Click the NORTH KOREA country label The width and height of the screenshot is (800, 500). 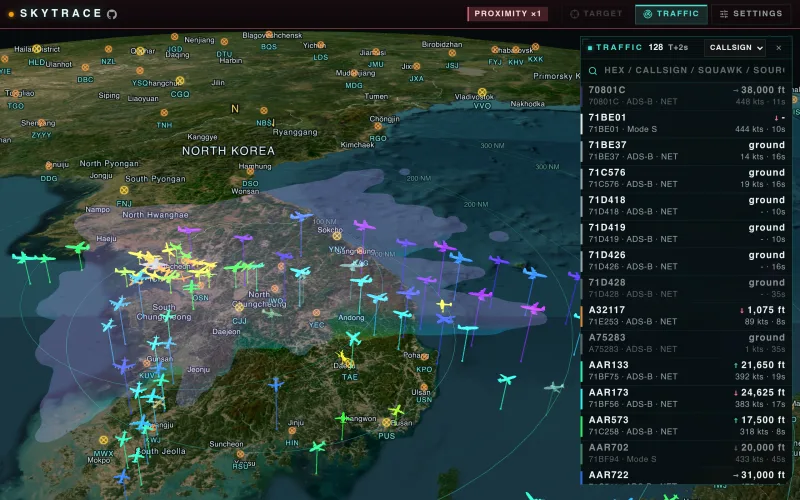click(229, 151)
